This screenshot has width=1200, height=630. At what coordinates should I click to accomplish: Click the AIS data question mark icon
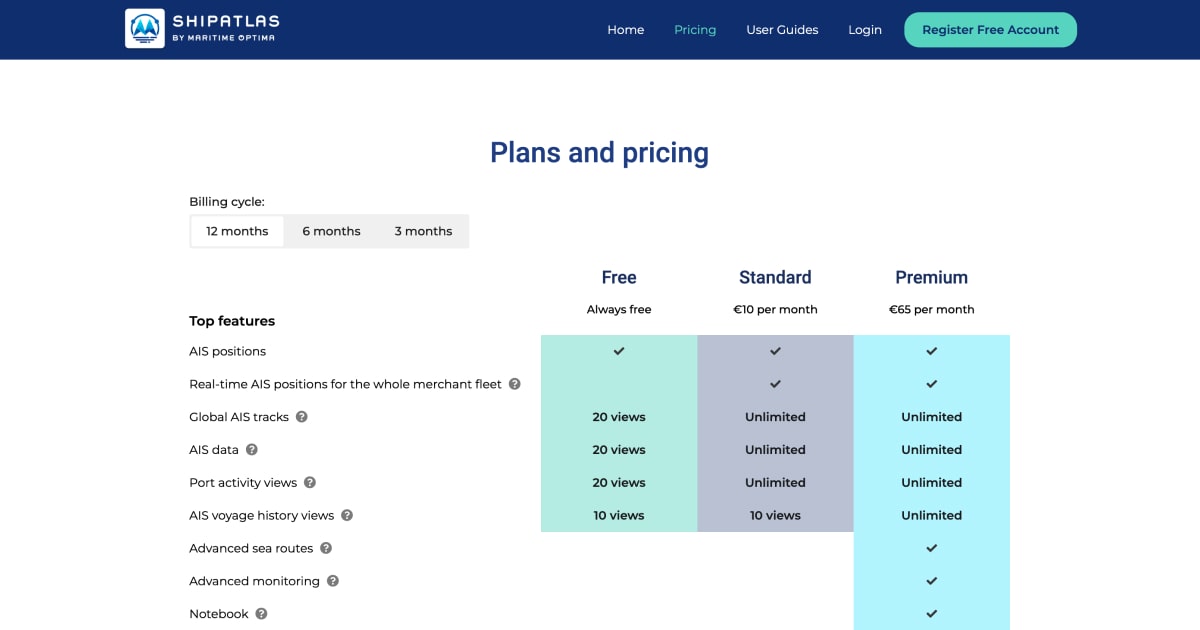(x=251, y=449)
